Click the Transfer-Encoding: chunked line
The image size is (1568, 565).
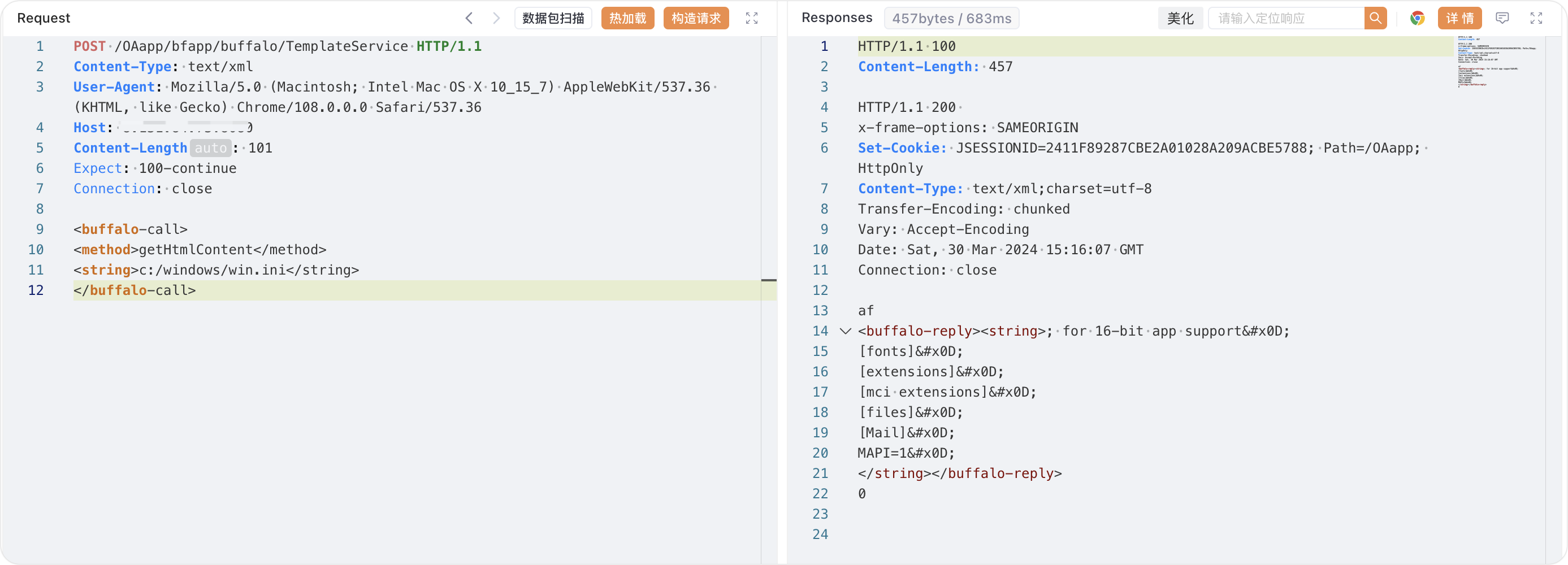point(964,209)
